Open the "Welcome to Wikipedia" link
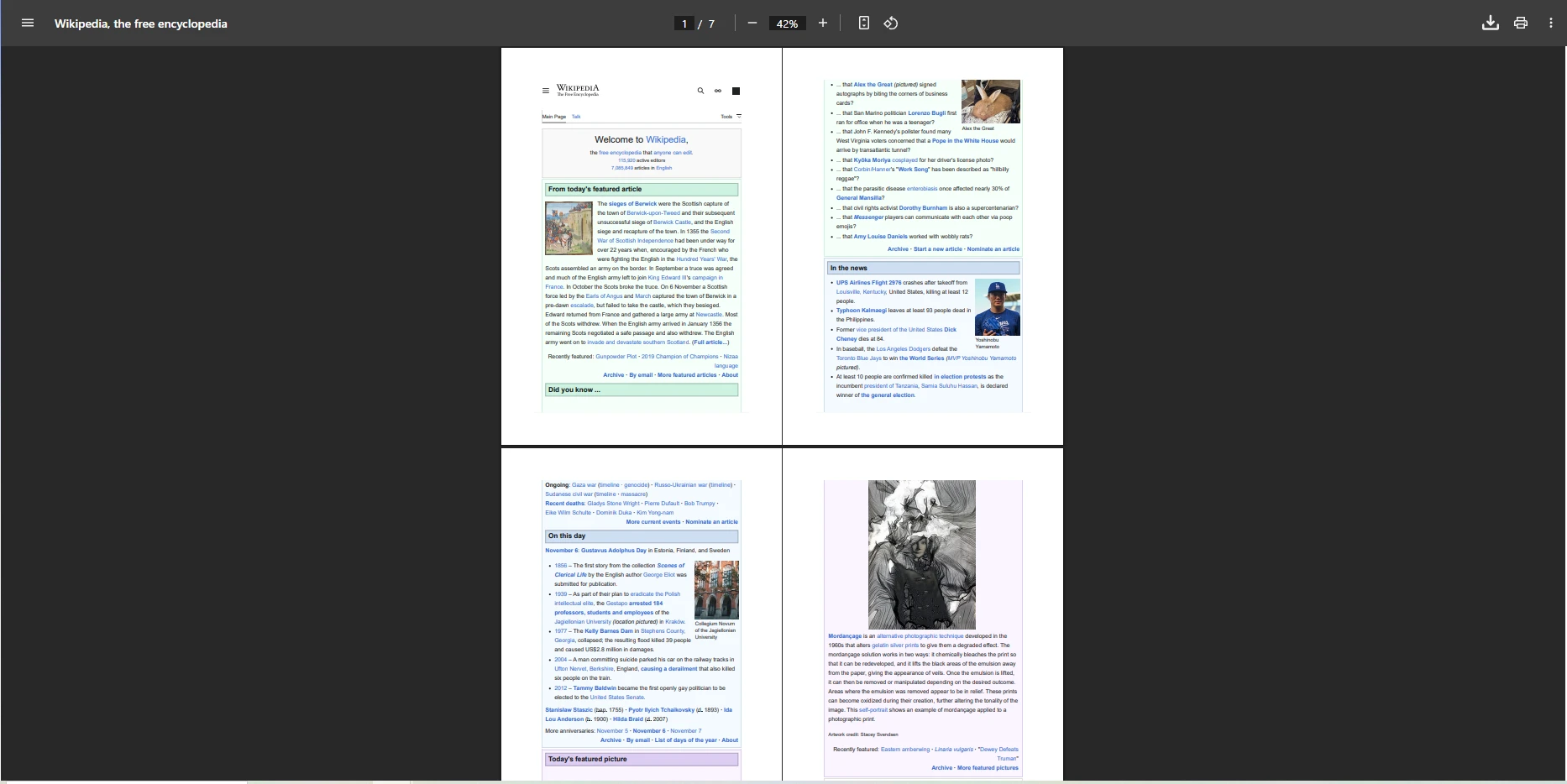Screen dimensions: 1567x784 click(666, 139)
